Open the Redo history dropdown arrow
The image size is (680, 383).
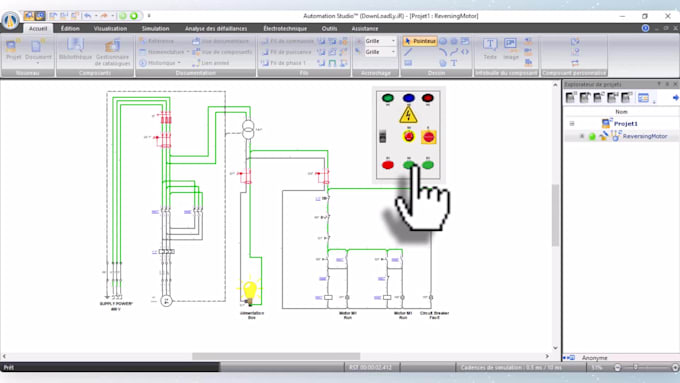pyautogui.click(x=112, y=16)
